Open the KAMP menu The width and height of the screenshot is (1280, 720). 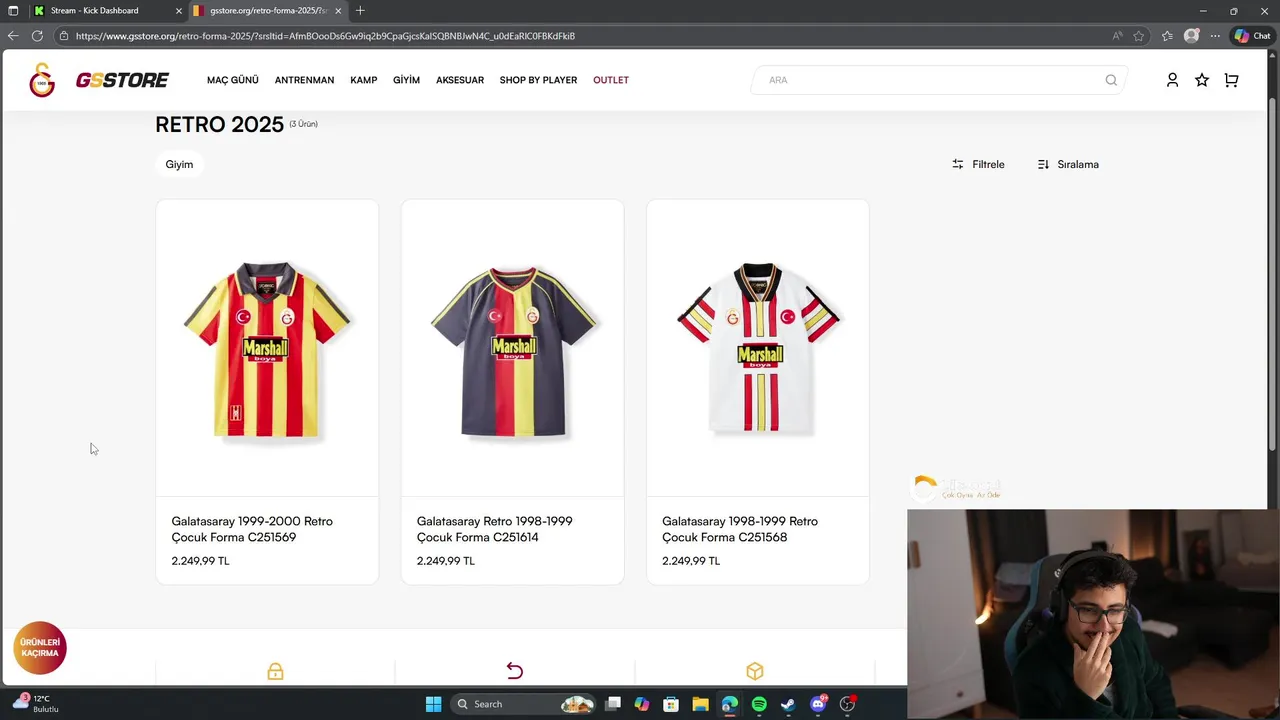tap(364, 80)
